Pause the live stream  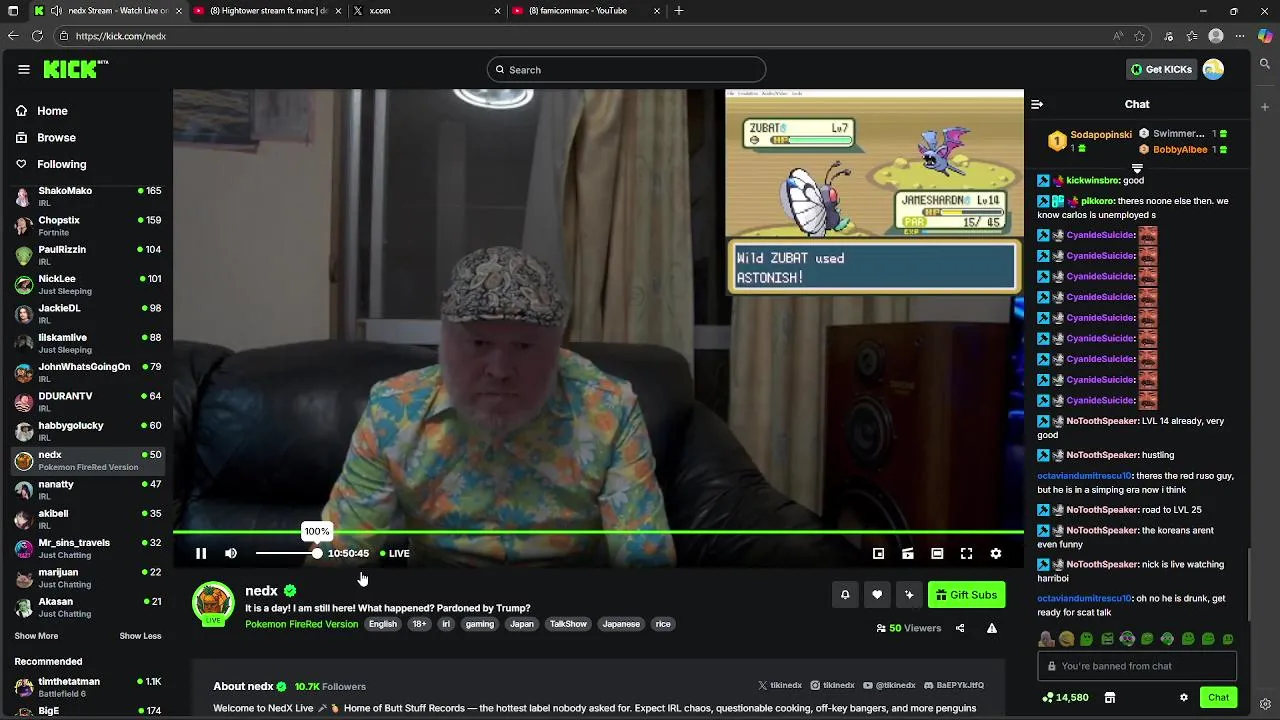(201, 553)
